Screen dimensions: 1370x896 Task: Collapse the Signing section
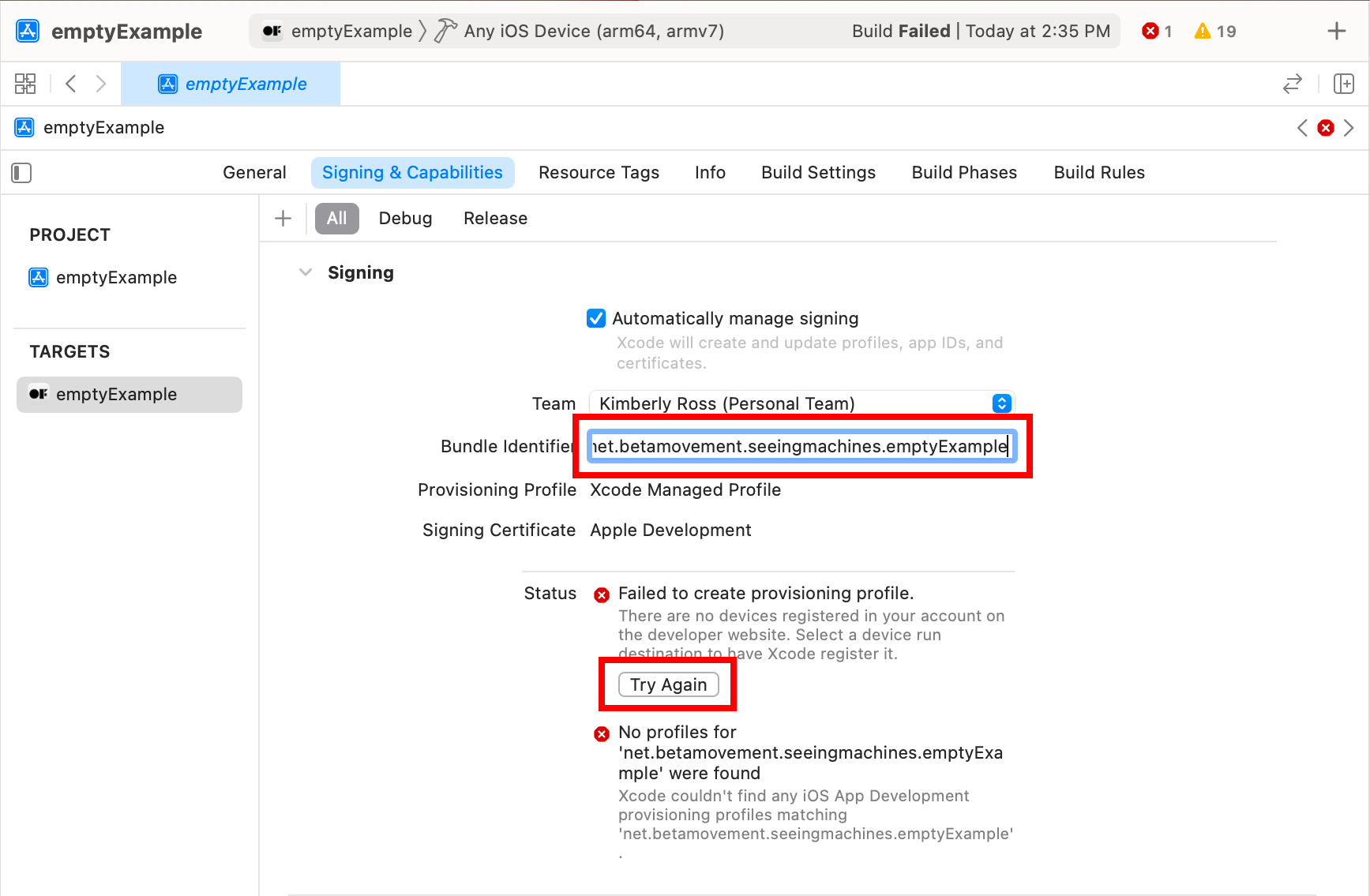point(306,272)
